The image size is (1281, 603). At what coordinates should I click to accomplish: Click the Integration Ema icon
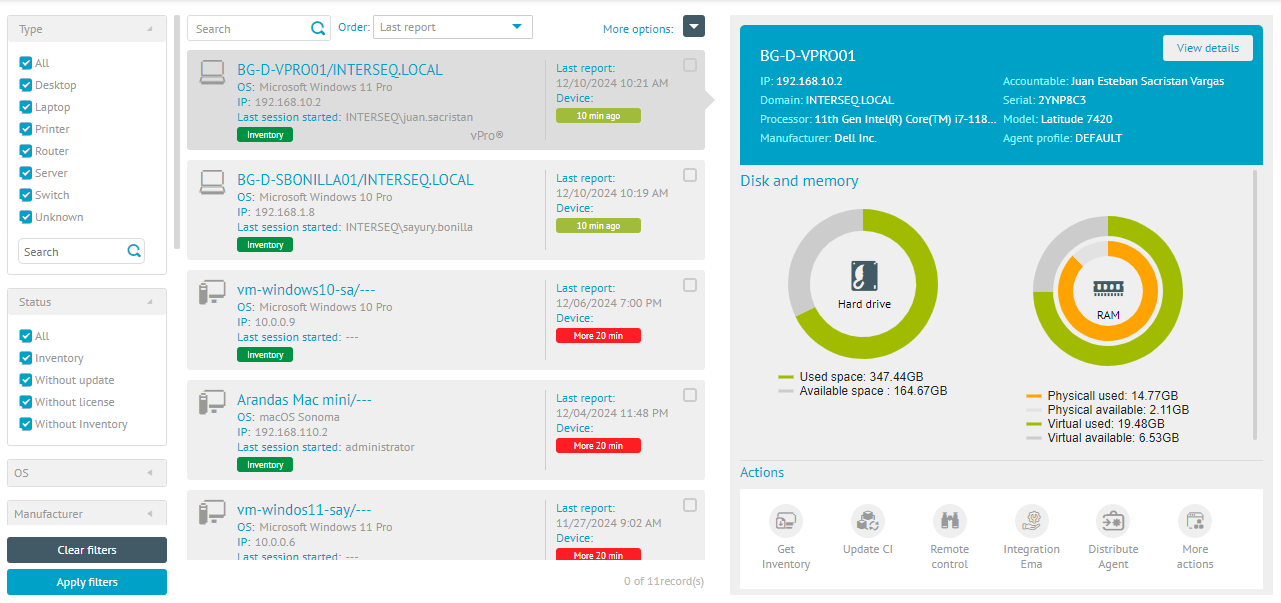tap(1031, 521)
